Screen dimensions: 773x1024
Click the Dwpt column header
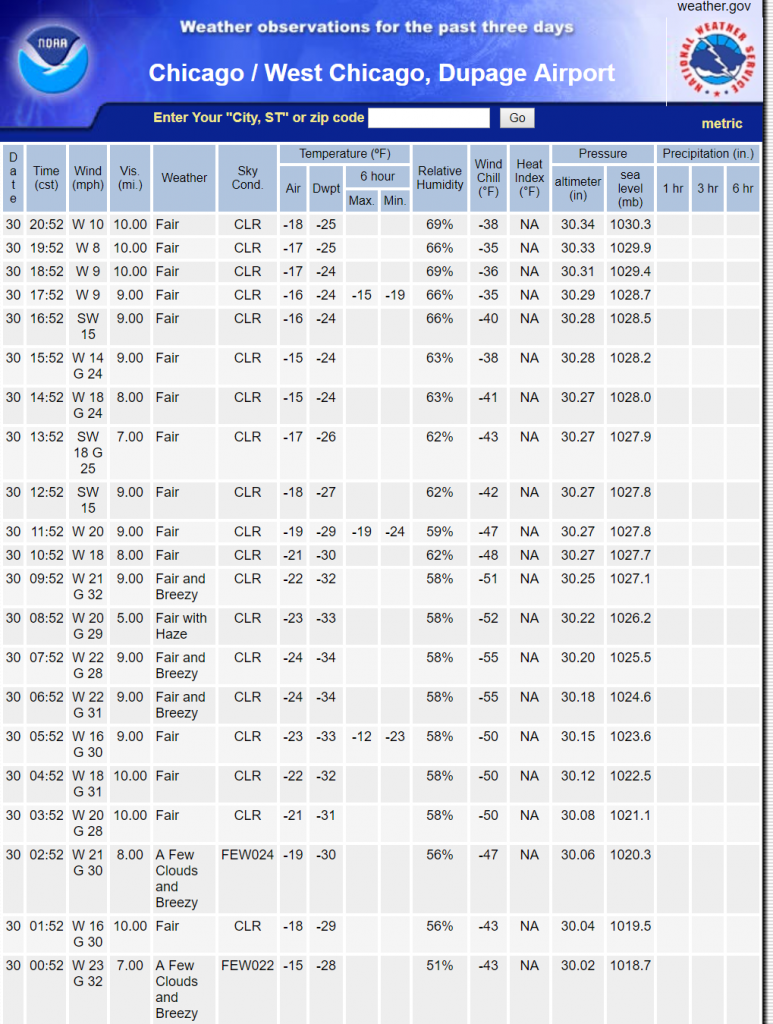point(326,189)
